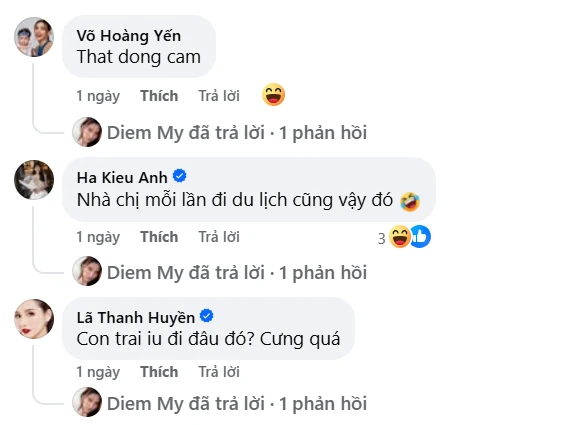Click Diem My avatar under Ha Kieu Anh's comment
Screen dimensions: 584x425
click(87, 271)
